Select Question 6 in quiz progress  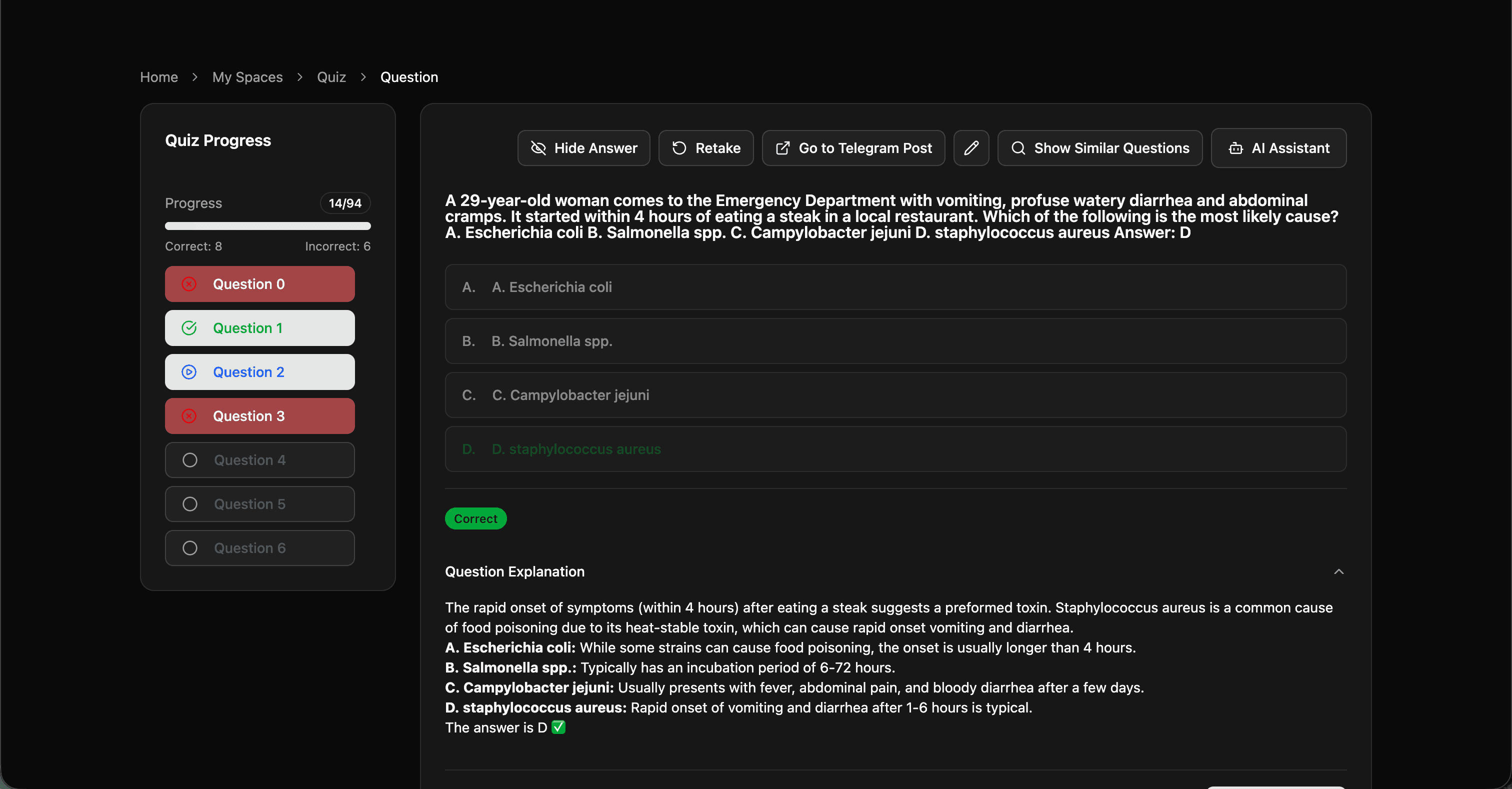tap(259, 548)
